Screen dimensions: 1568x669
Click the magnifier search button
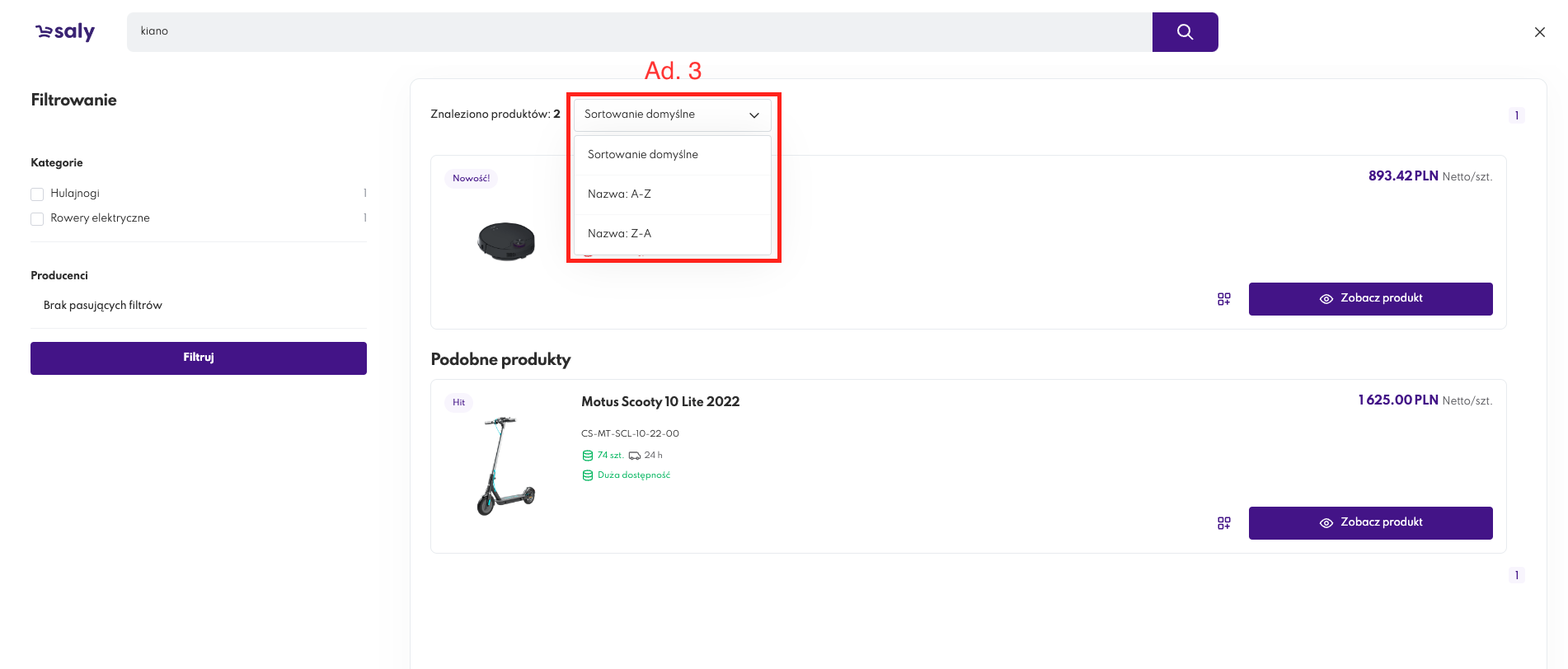(1185, 32)
